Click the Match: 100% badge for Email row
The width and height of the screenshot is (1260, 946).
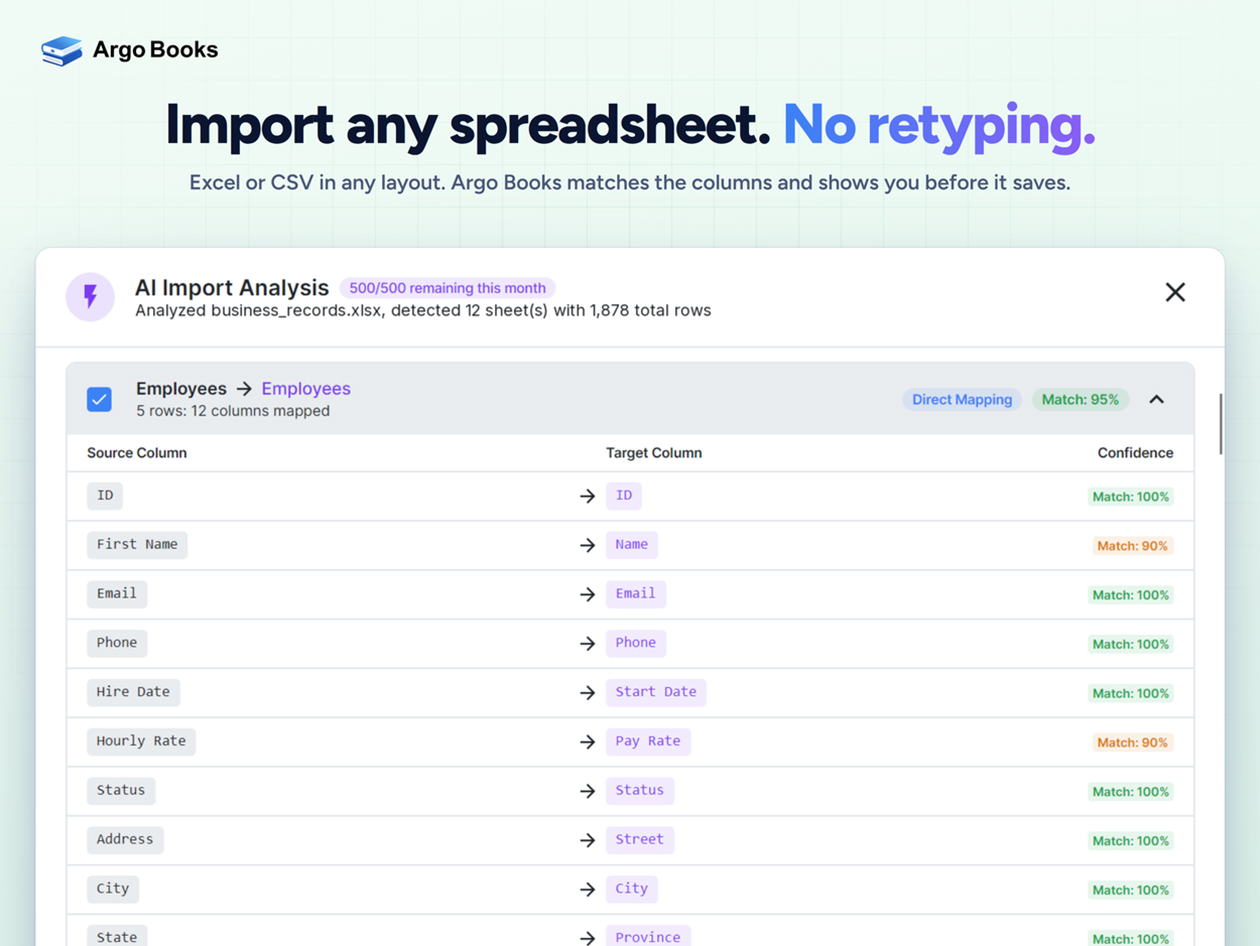1131,595
